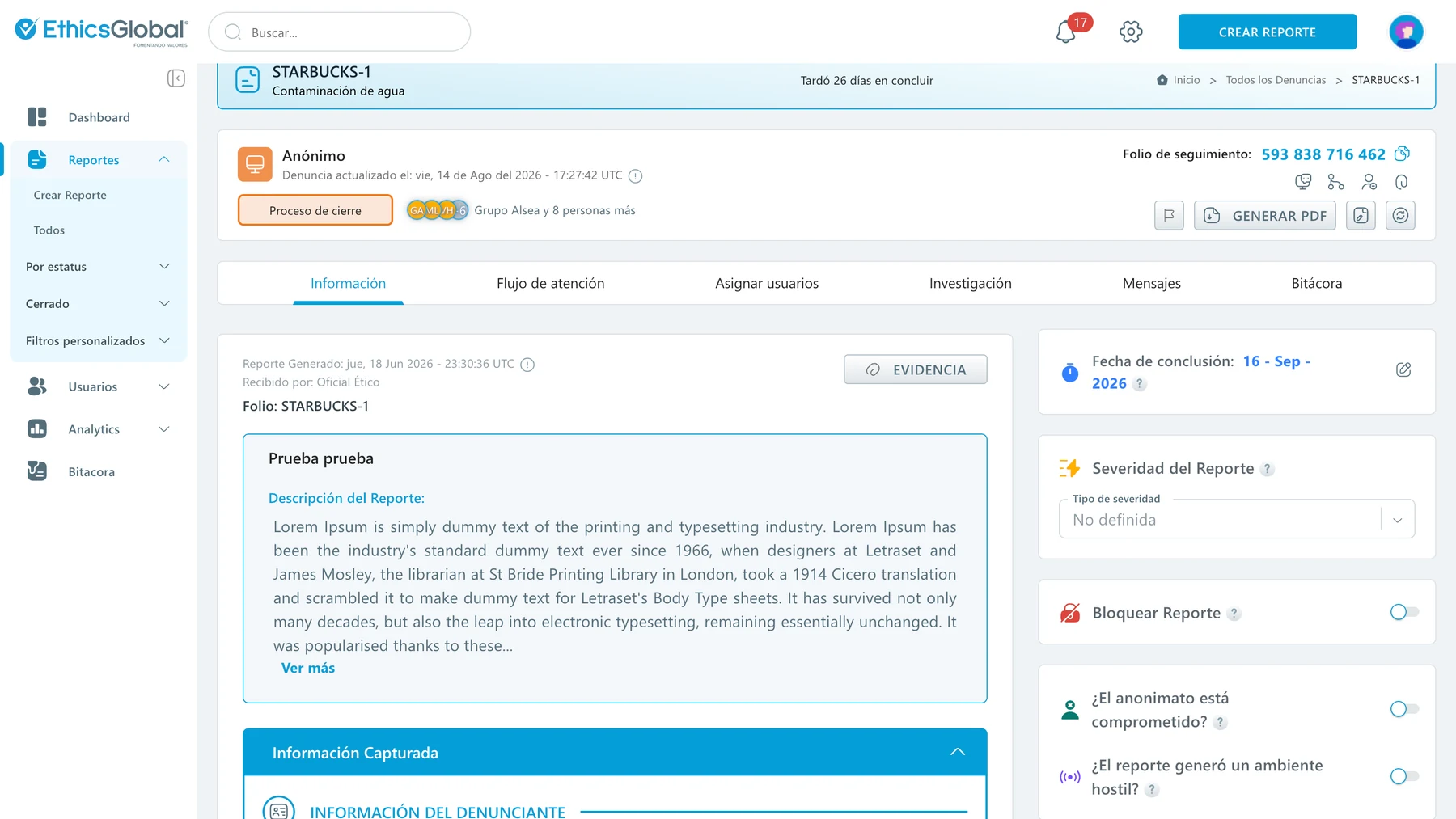Viewport: 1456px width, 819px height.
Task: Click info icon next to Denuncia actualizado date
Action: (x=636, y=176)
